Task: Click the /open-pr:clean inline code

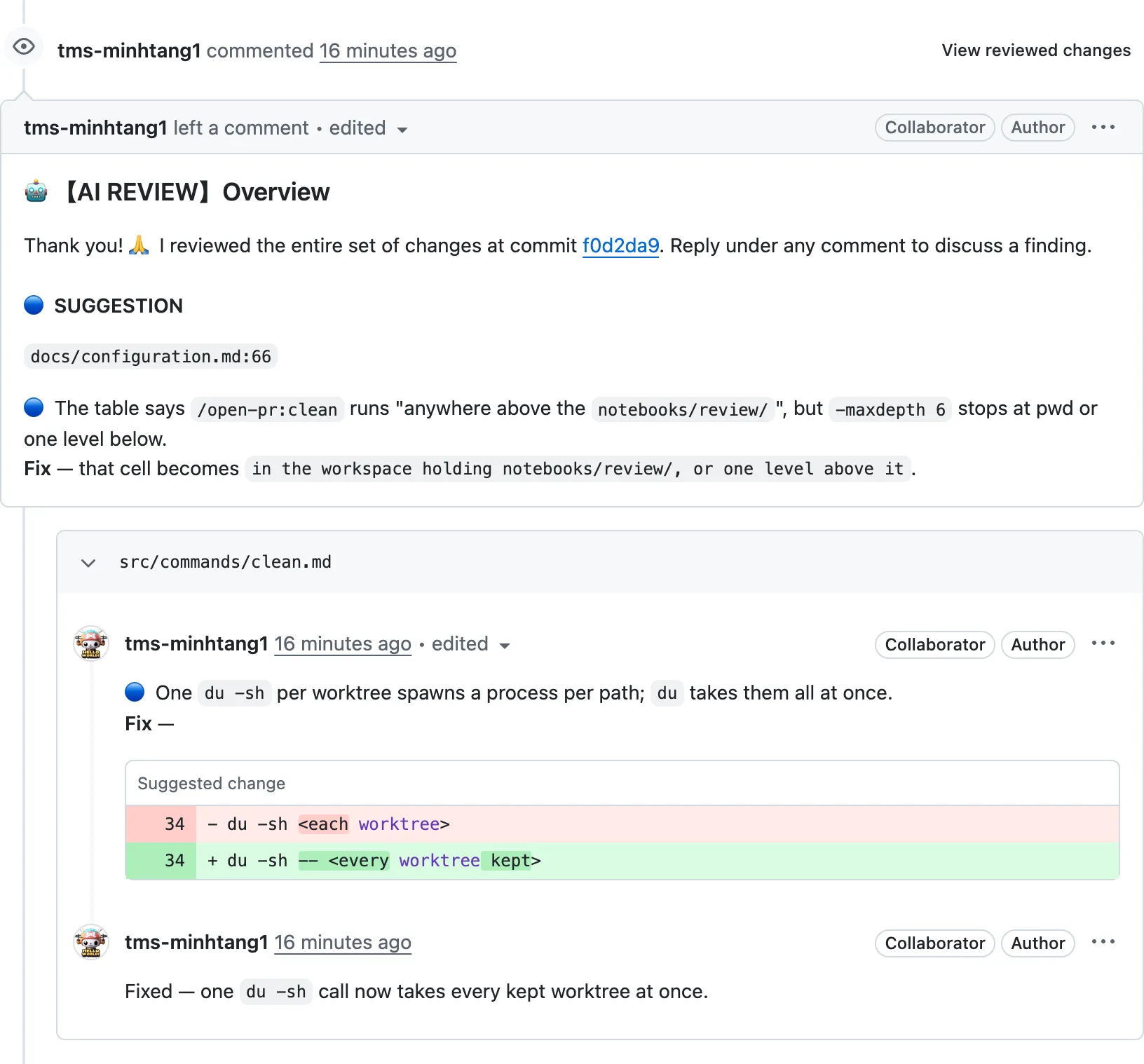Action: pyautogui.click(x=267, y=409)
